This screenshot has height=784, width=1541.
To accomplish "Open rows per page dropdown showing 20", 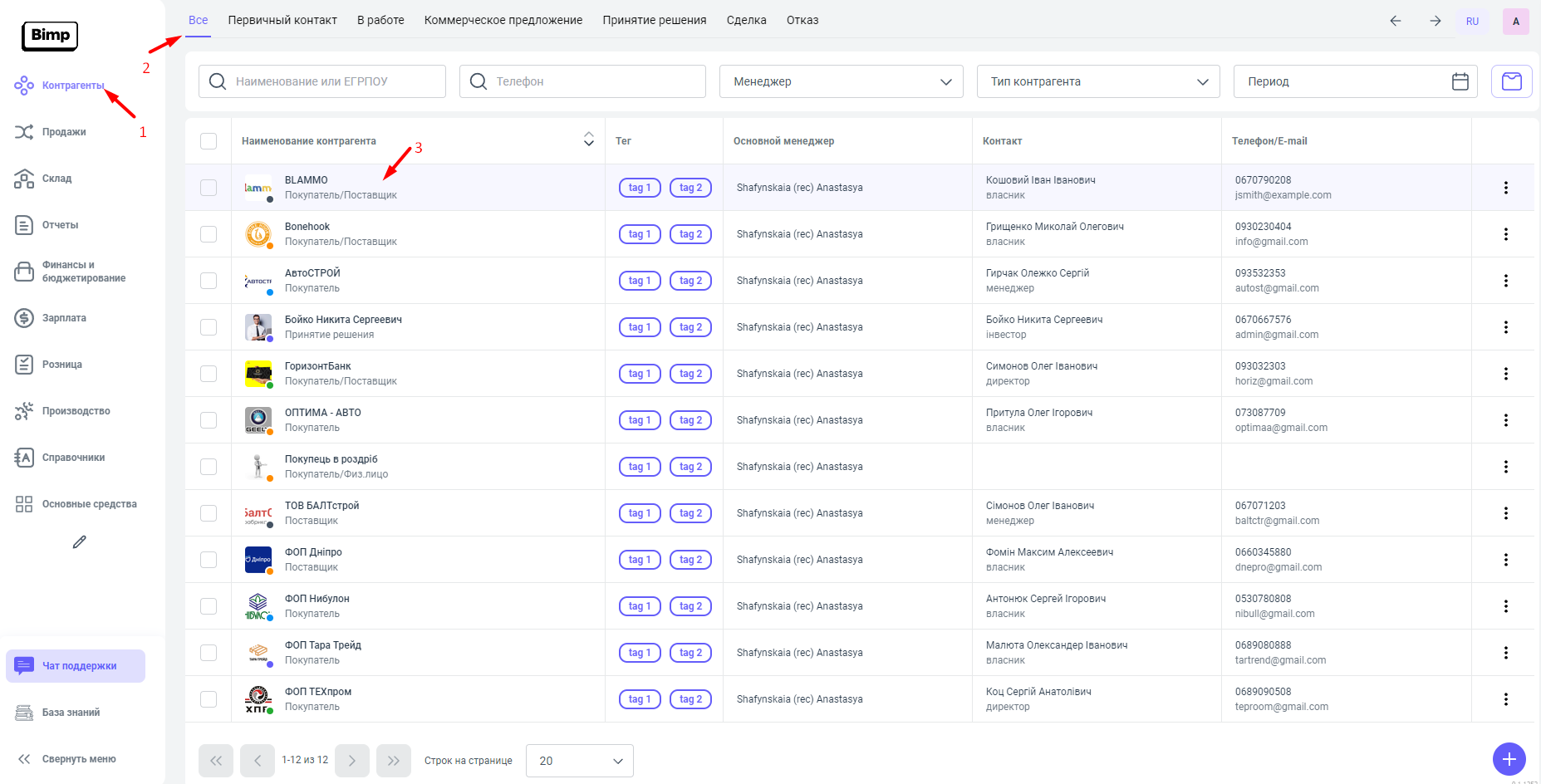I will (579, 761).
